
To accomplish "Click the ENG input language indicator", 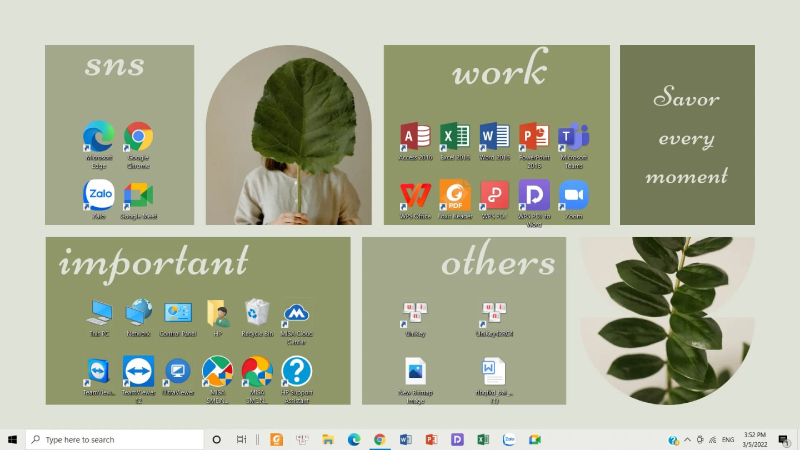I will (728, 440).
